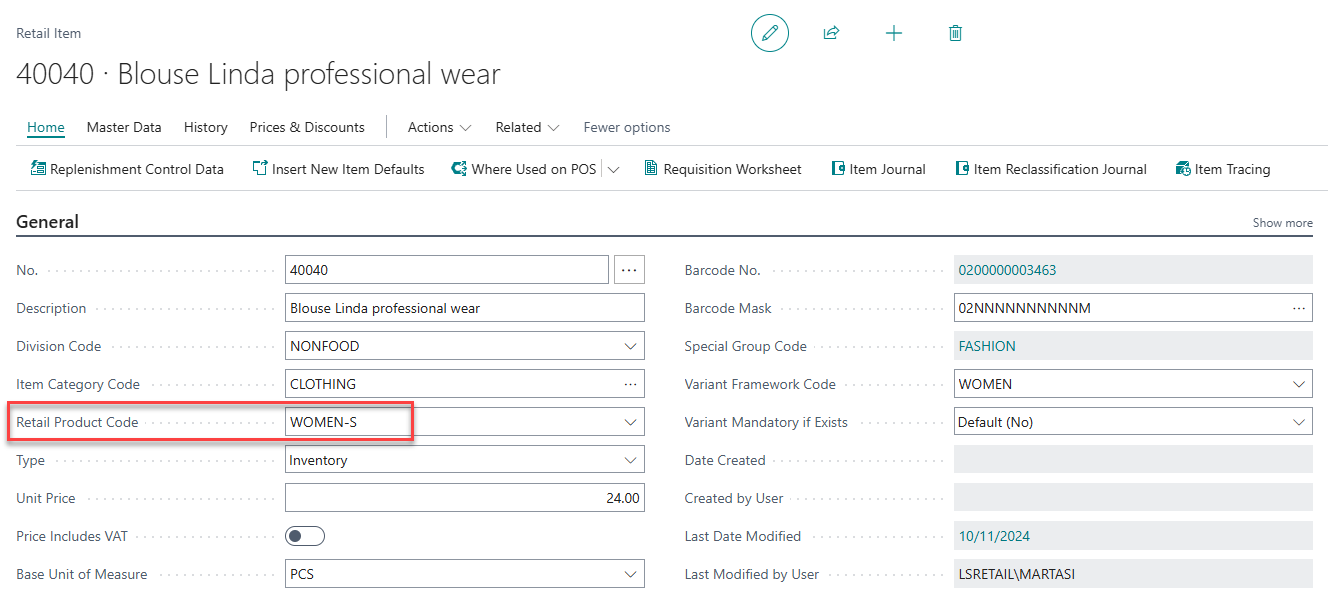Expand the Variant Framework Code dropdown
This screenshot has height=606, width=1328.
pos(1298,384)
